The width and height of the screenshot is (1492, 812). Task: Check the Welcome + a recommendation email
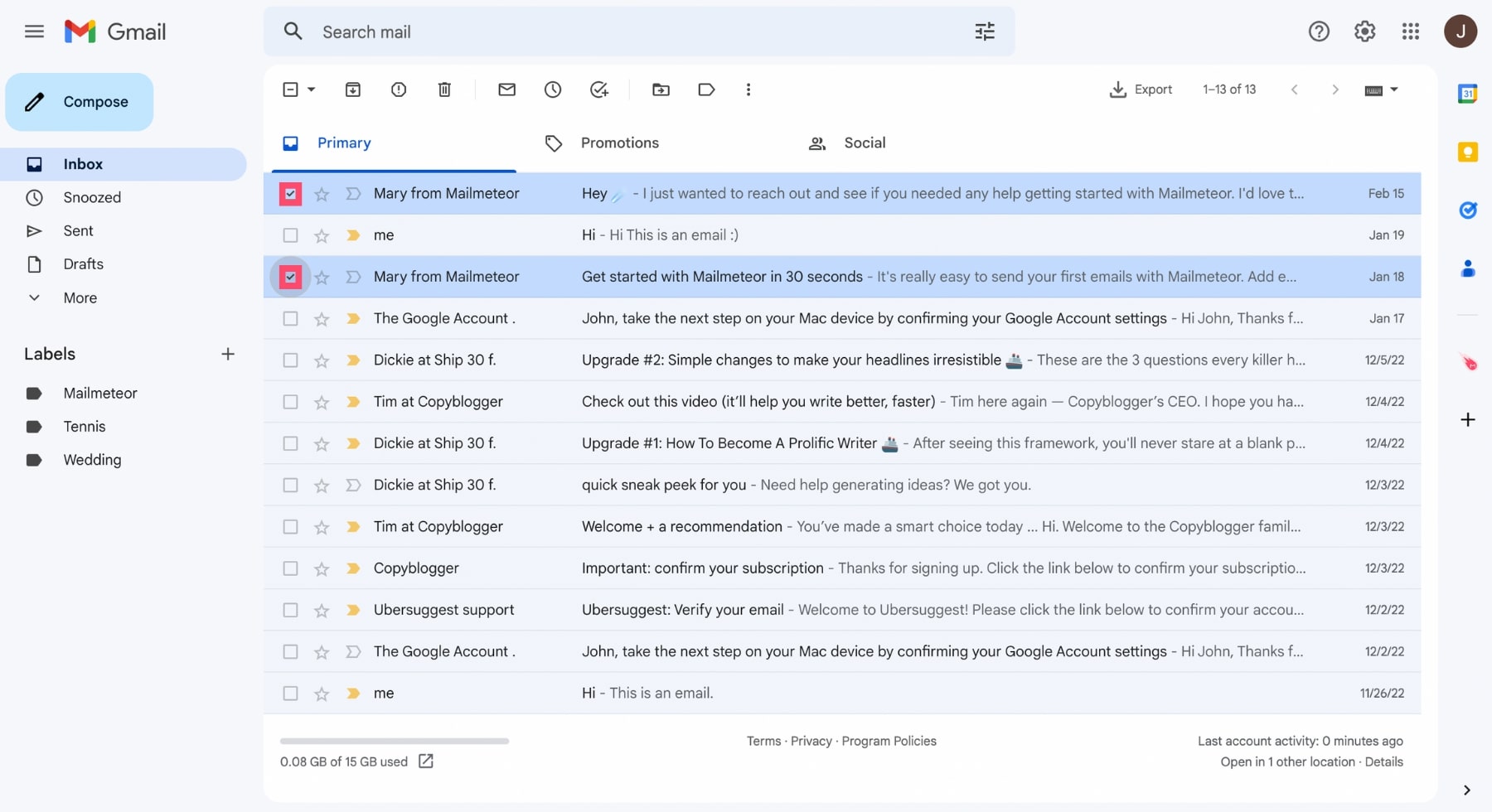[290, 526]
